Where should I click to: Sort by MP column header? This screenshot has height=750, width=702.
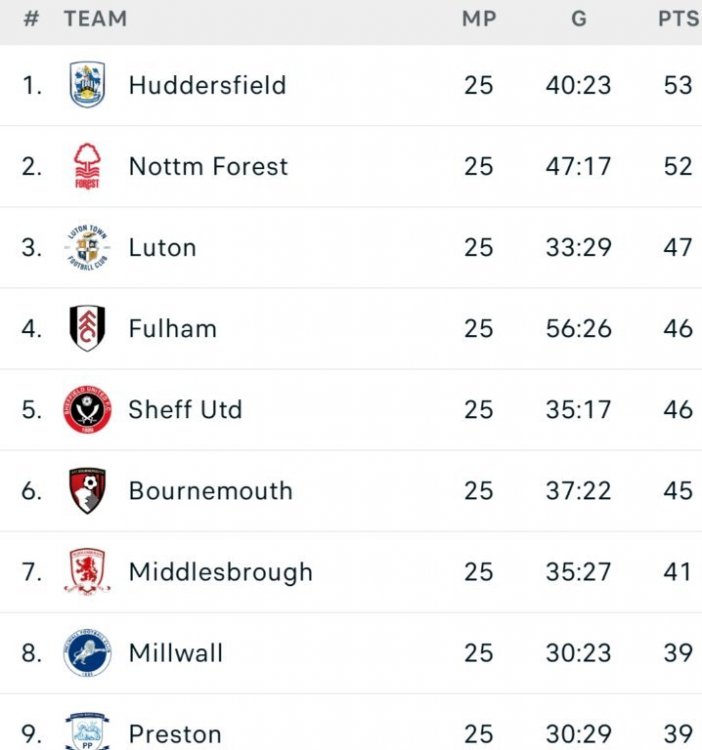point(479,19)
